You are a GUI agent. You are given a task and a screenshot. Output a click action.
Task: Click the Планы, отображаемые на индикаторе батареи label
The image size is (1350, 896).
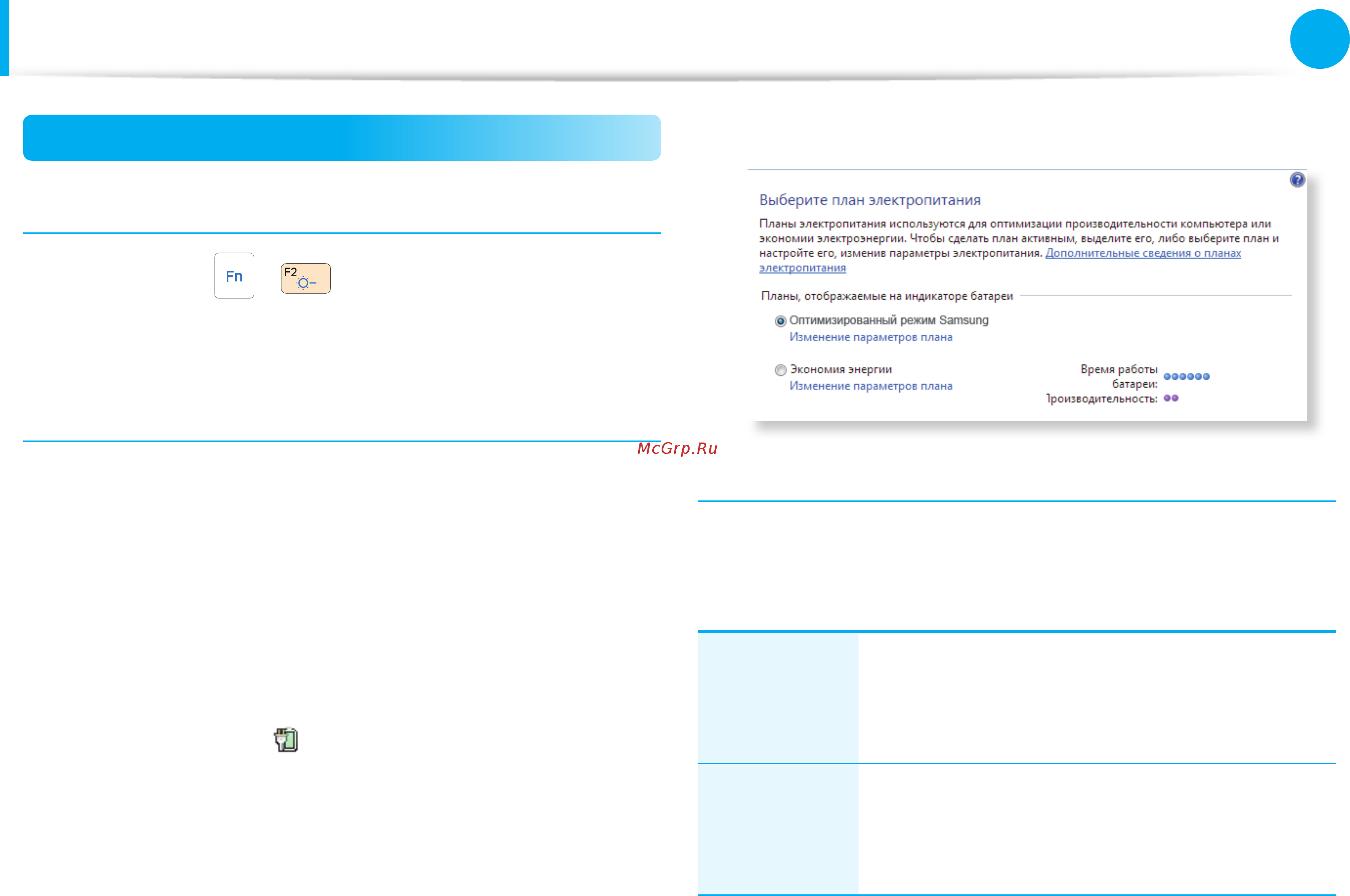tap(887, 296)
